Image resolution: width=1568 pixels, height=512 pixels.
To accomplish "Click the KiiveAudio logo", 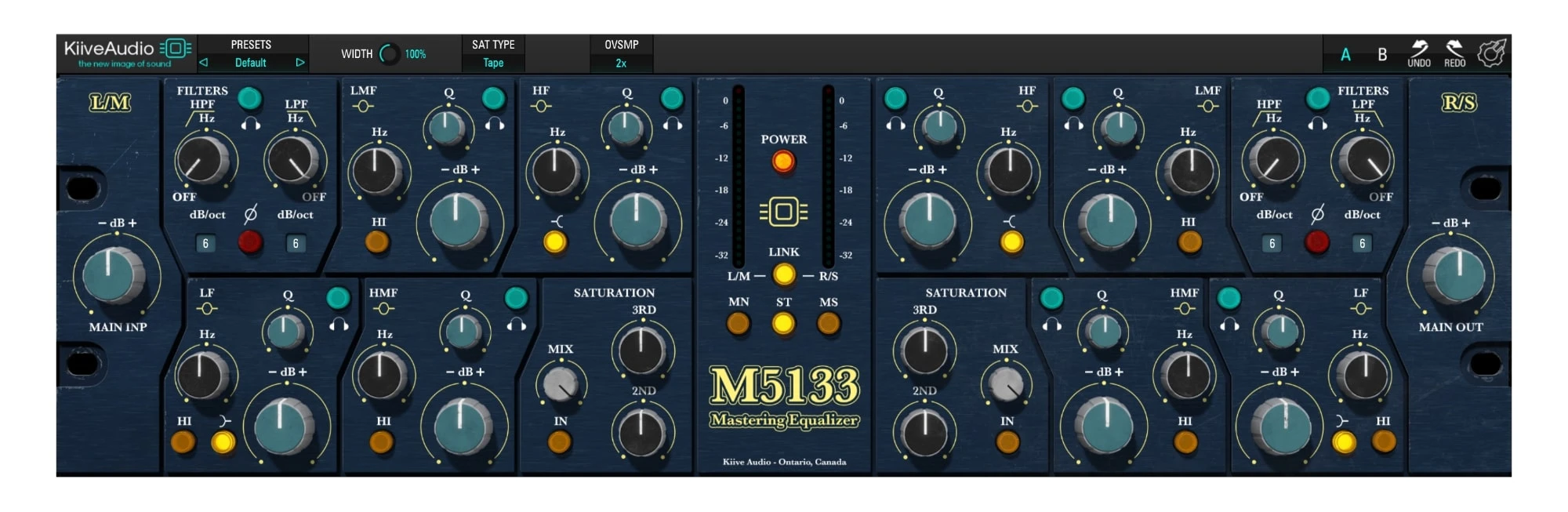I will (127, 53).
